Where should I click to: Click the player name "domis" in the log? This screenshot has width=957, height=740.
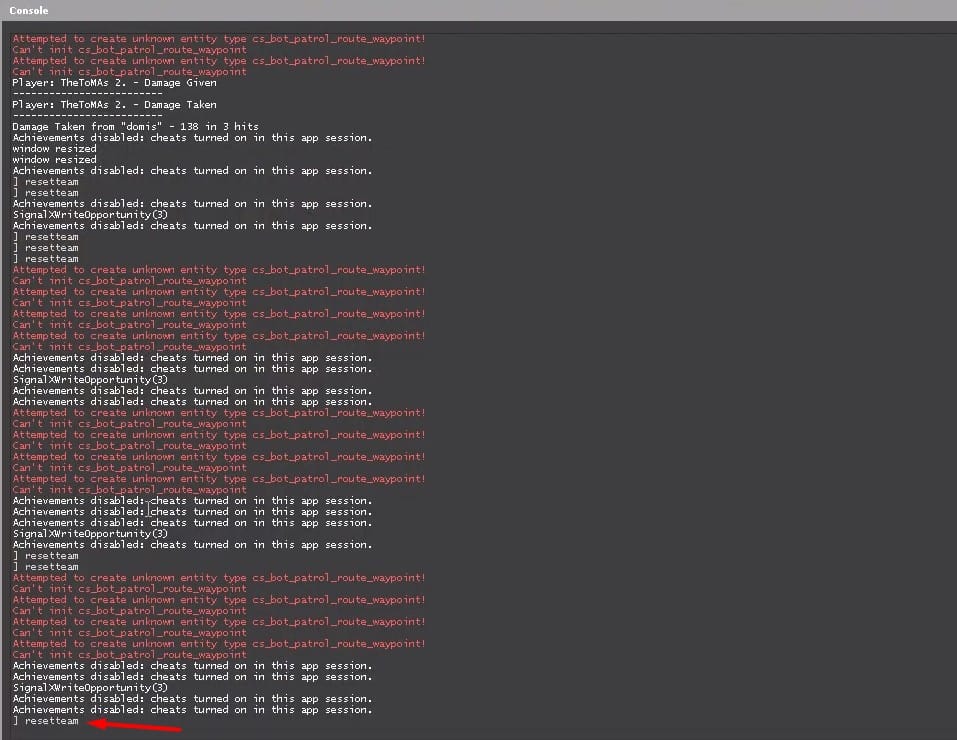point(128,127)
